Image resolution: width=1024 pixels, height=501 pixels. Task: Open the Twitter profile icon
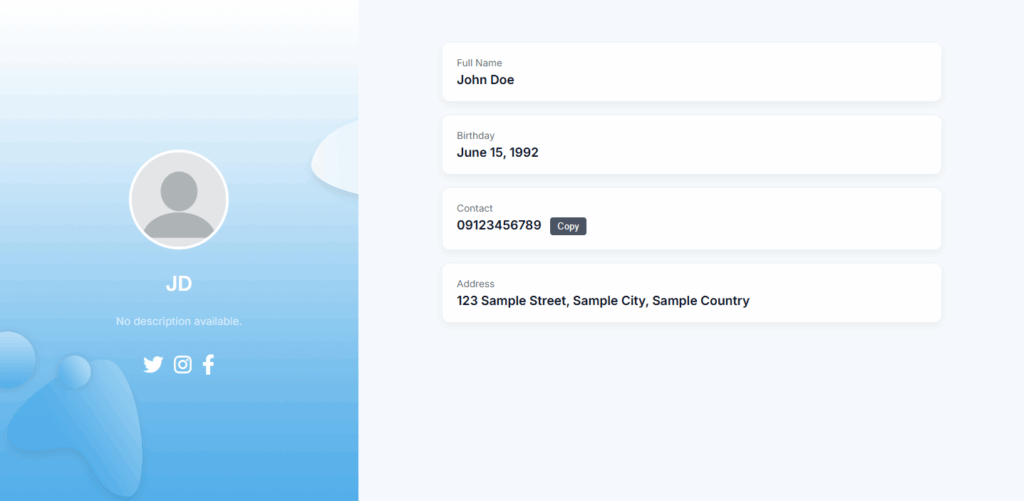(153, 365)
